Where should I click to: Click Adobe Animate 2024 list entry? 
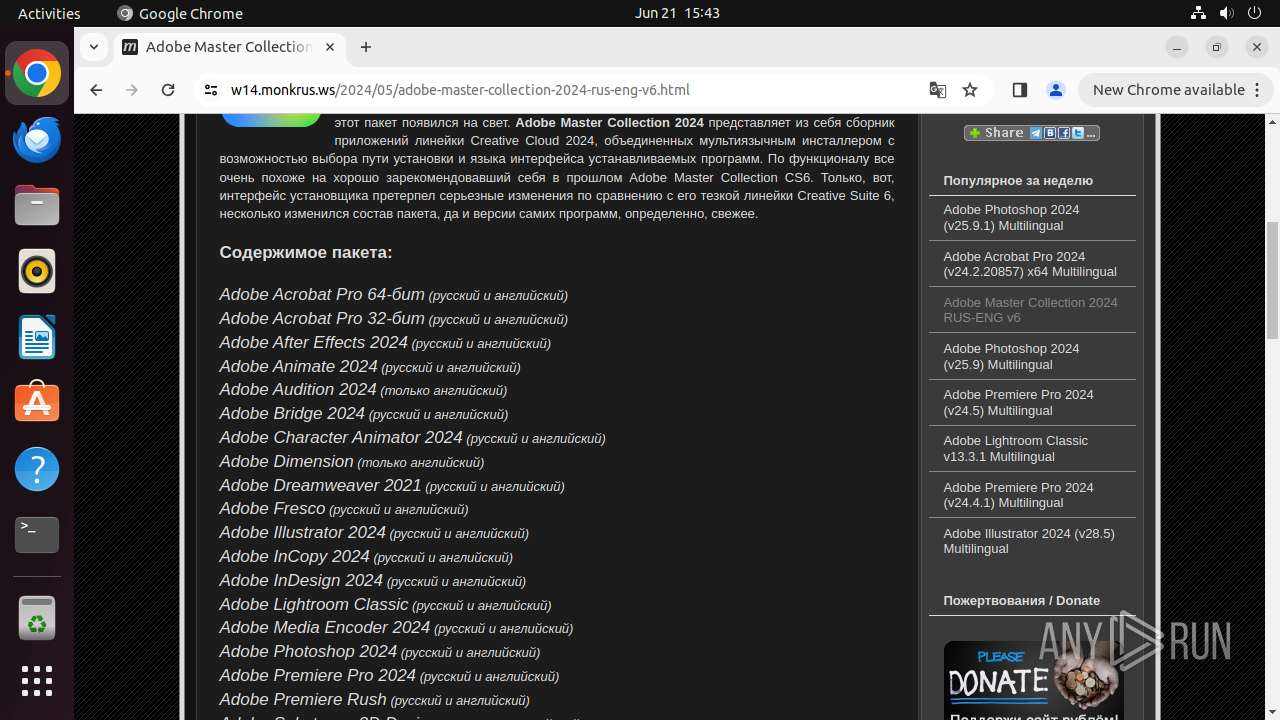click(370, 366)
